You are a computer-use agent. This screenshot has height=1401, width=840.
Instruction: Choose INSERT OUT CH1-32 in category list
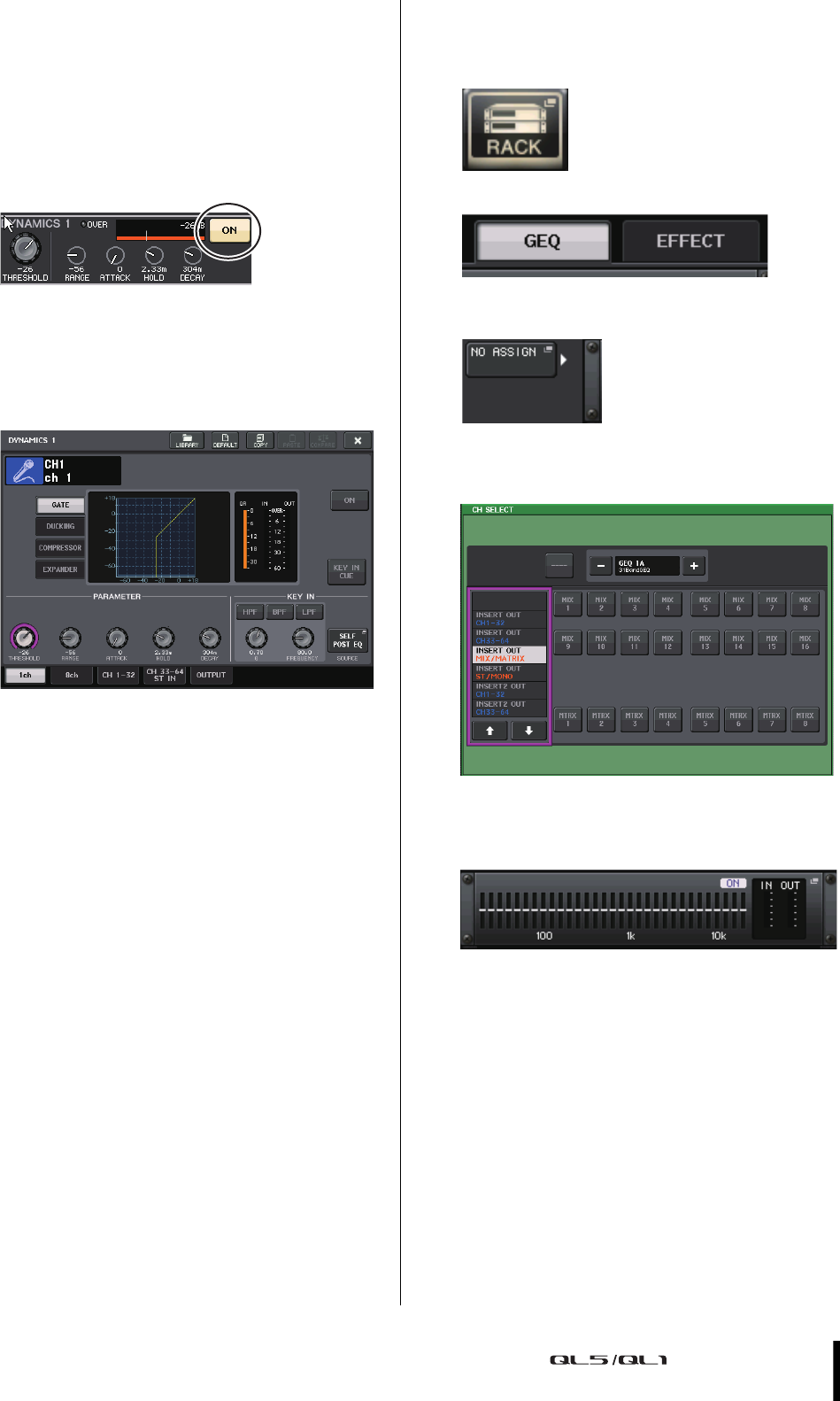pyautogui.click(x=509, y=619)
